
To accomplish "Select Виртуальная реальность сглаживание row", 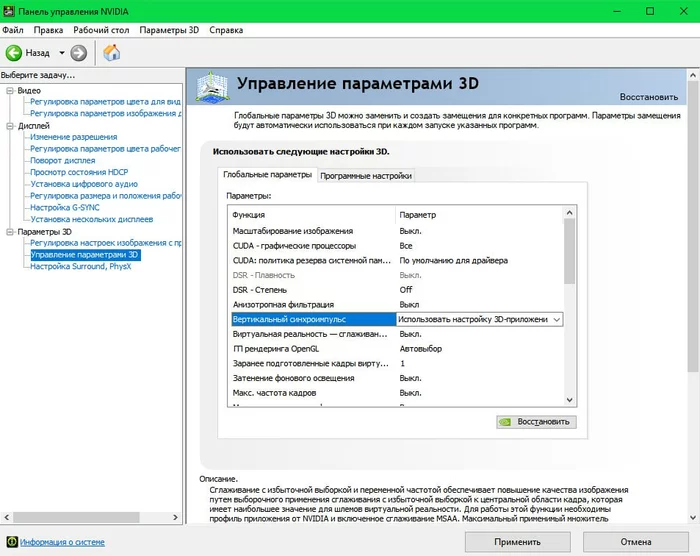I will (x=396, y=334).
